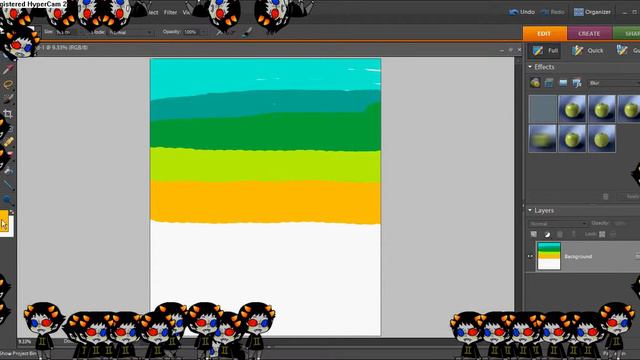This screenshot has width=640, height=360.
Task: Toggle Background layer visibility eye
Action: 530,256
